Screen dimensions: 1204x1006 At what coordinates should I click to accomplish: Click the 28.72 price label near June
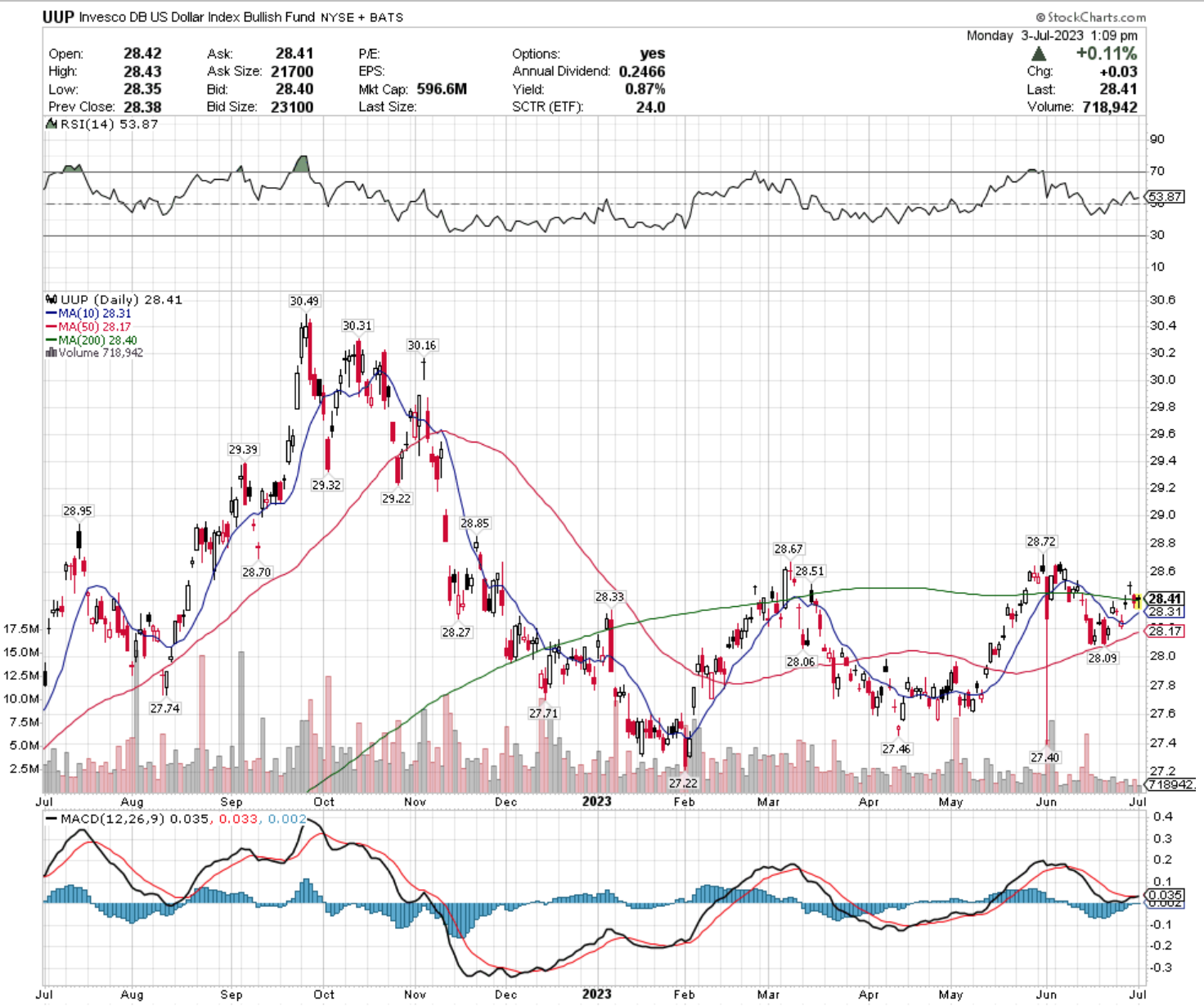click(x=1041, y=541)
